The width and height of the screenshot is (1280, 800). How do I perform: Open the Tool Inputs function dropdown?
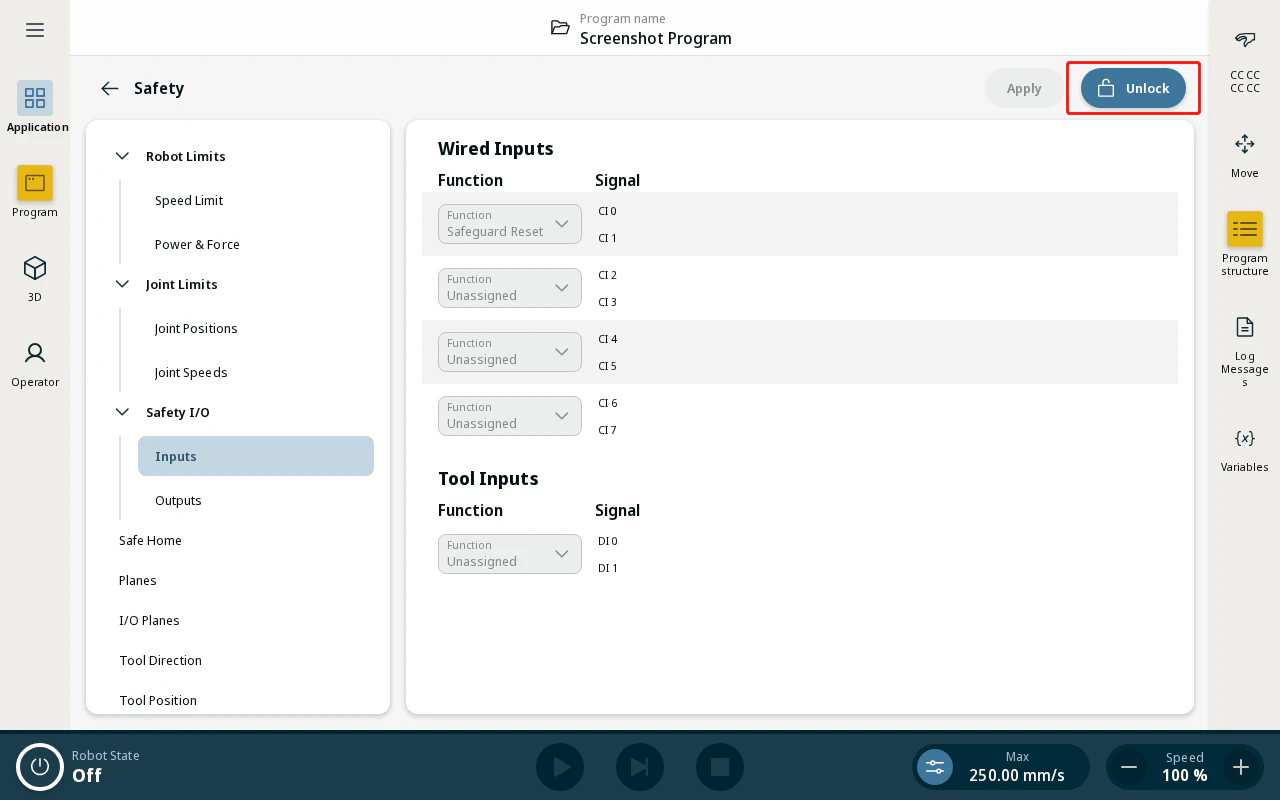(x=510, y=554)
